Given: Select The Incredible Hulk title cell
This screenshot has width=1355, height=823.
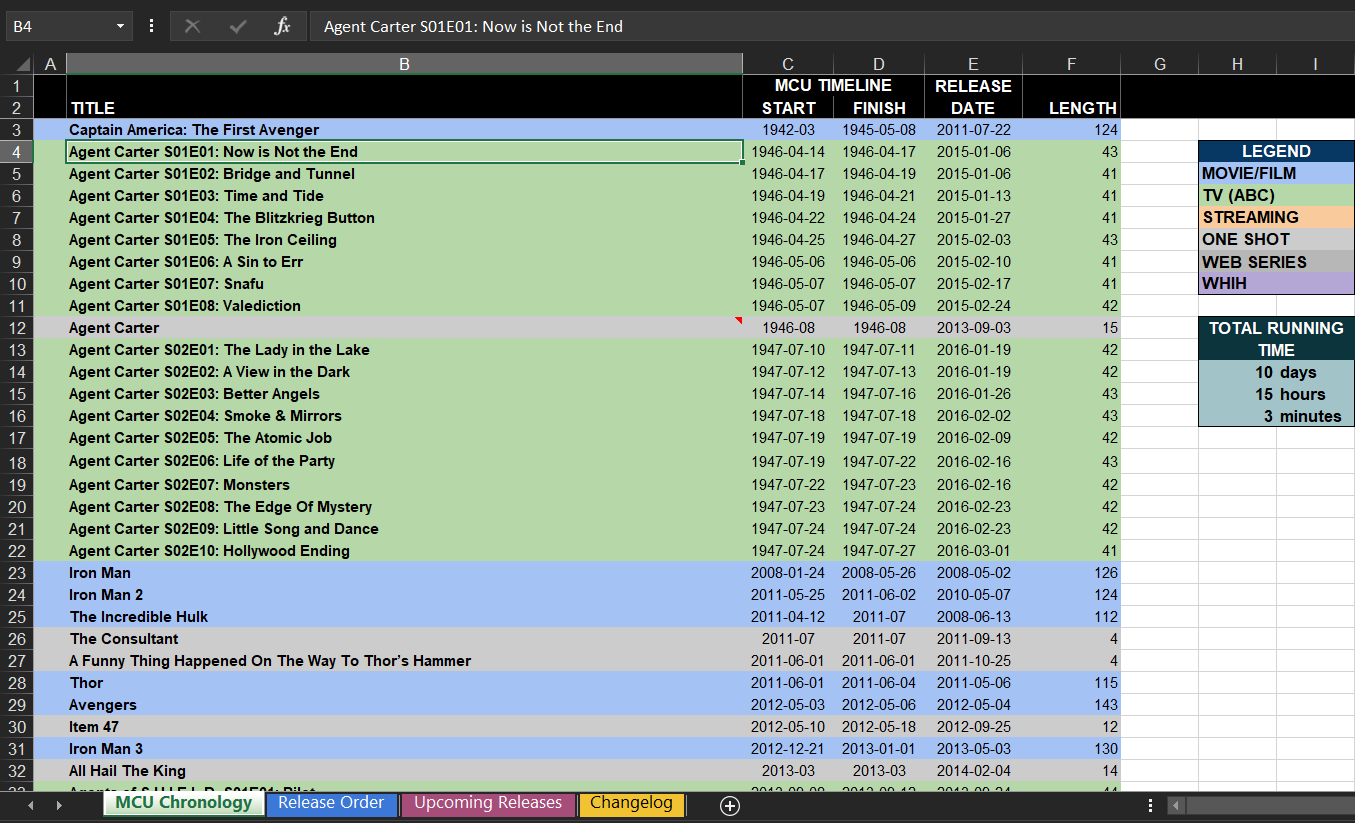Looking at the screenshot, I should pyautogui.click(x=404, y=616).
